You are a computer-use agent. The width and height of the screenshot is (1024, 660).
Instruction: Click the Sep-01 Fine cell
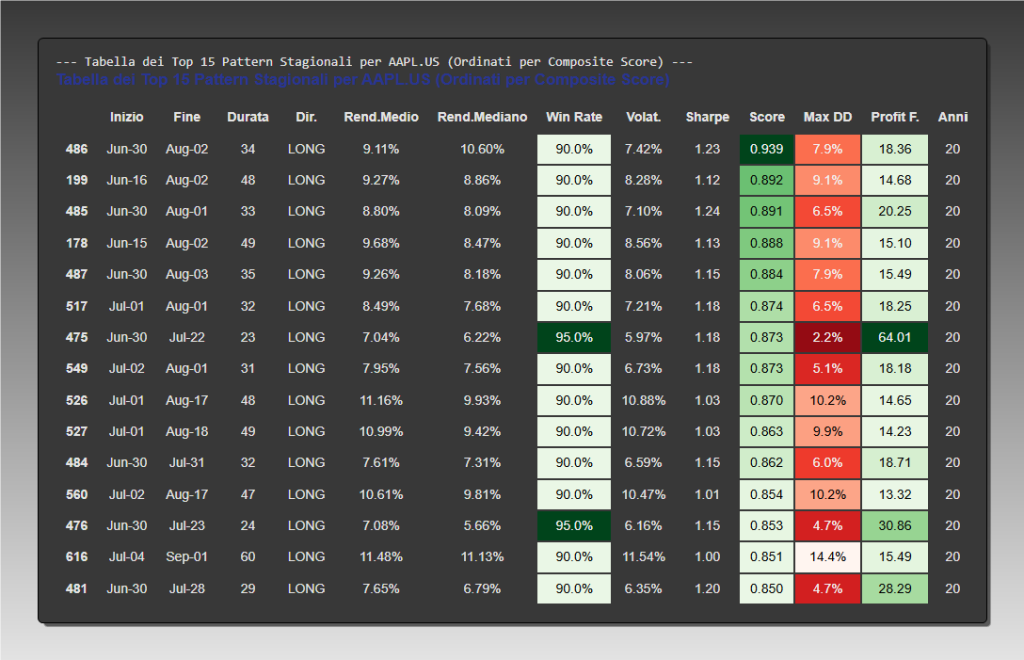187,557
